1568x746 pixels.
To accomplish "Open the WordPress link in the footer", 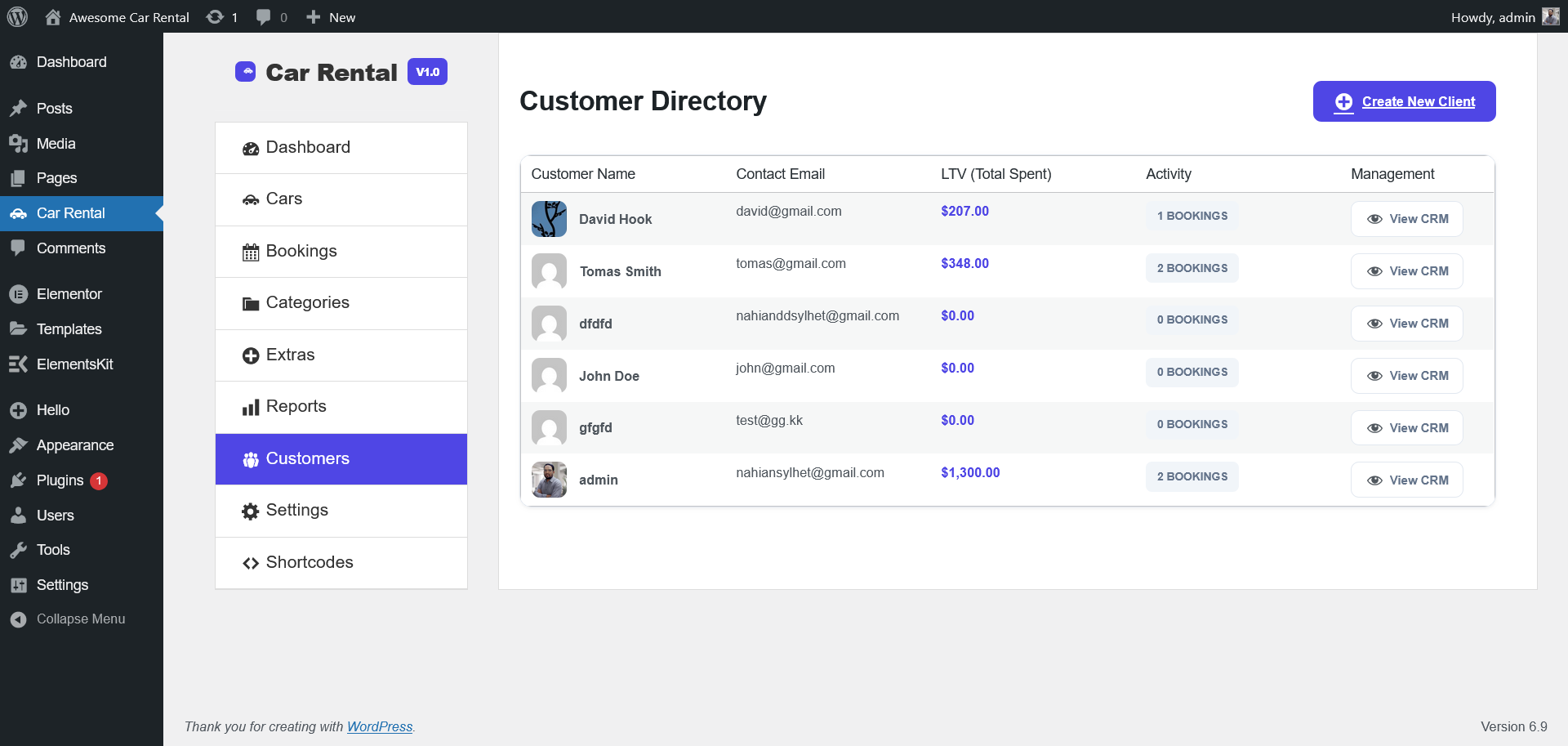I will pos(380,726).
